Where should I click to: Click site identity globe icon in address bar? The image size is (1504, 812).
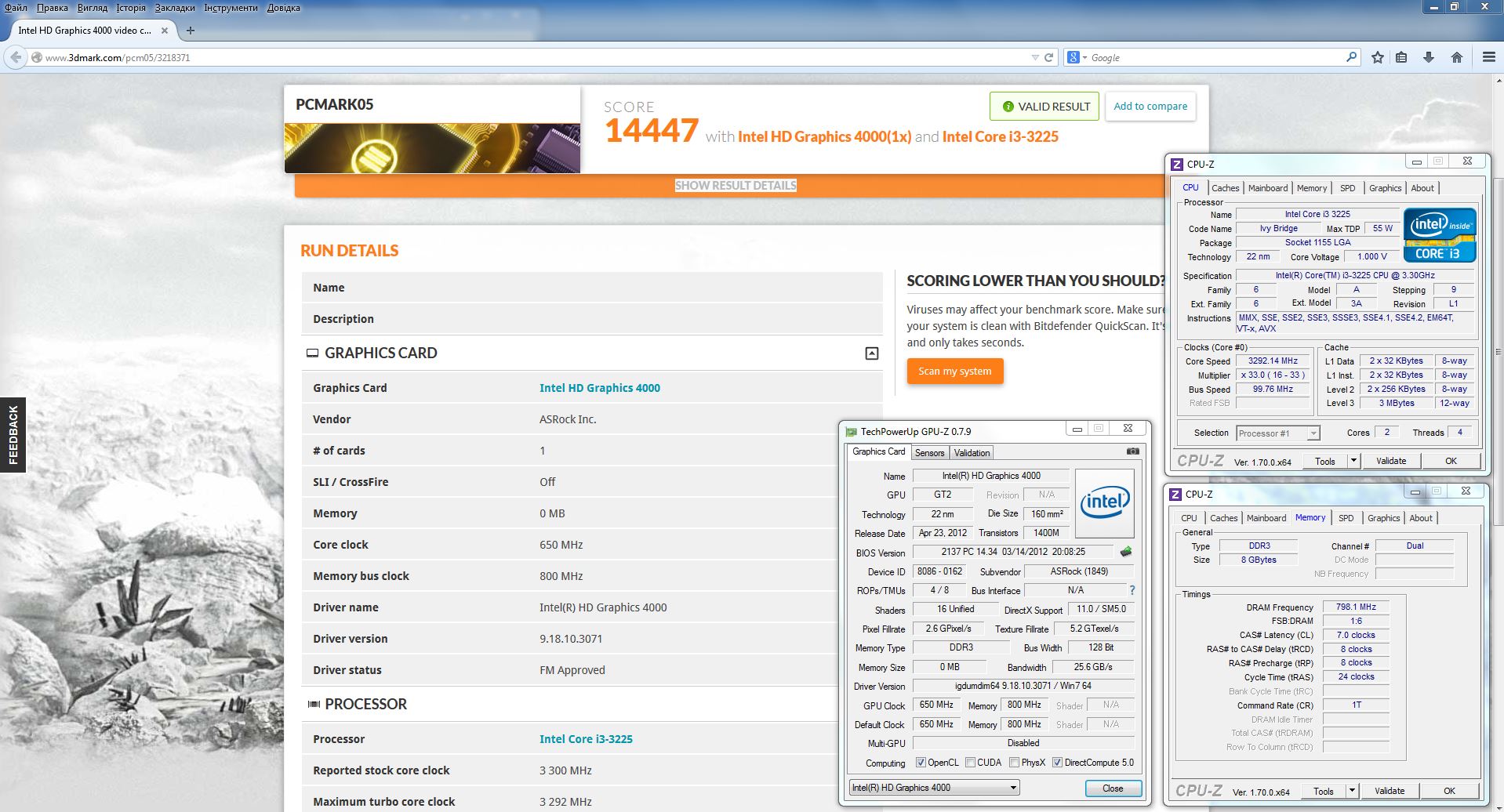(x=36, y=57)
